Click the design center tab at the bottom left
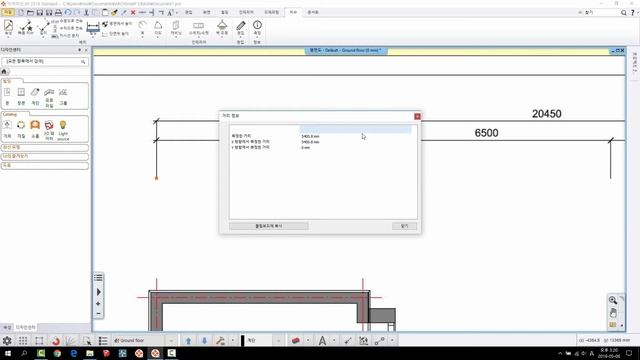 (x=25, y=327)
